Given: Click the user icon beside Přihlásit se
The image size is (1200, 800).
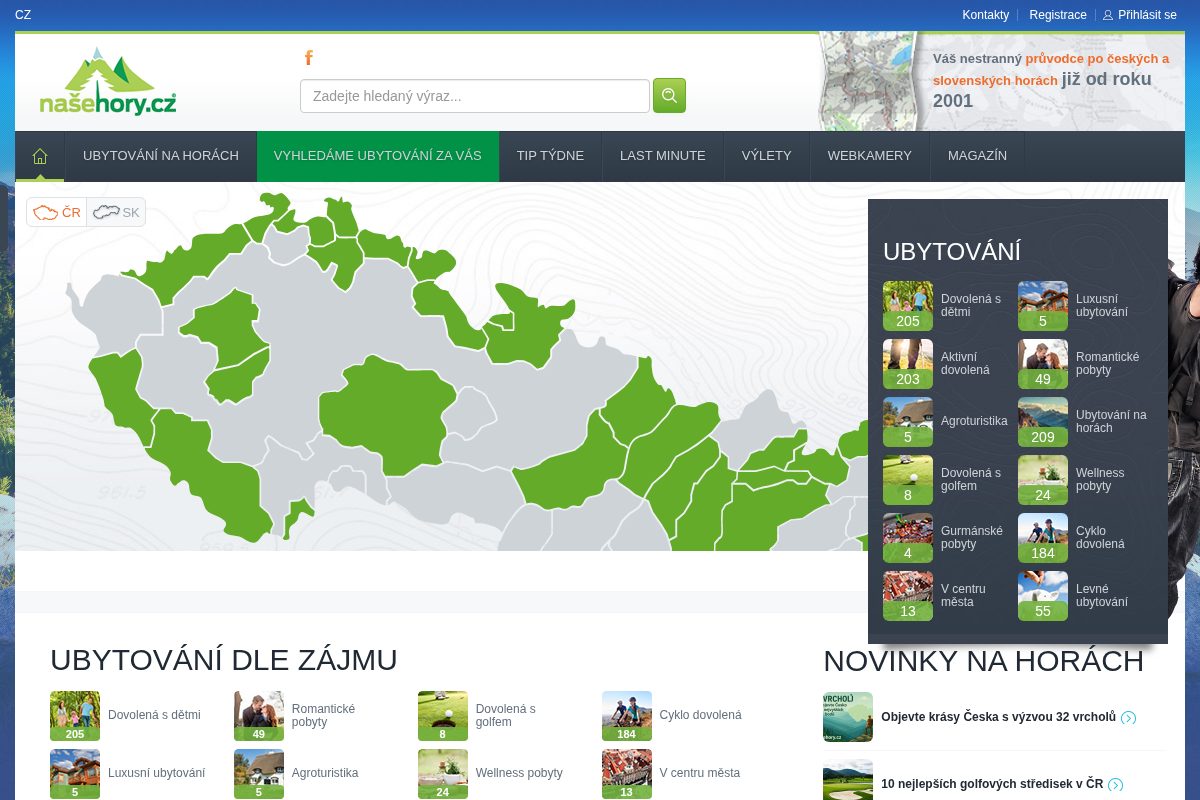Looking at the screenshot, I should pos(1107,15).
